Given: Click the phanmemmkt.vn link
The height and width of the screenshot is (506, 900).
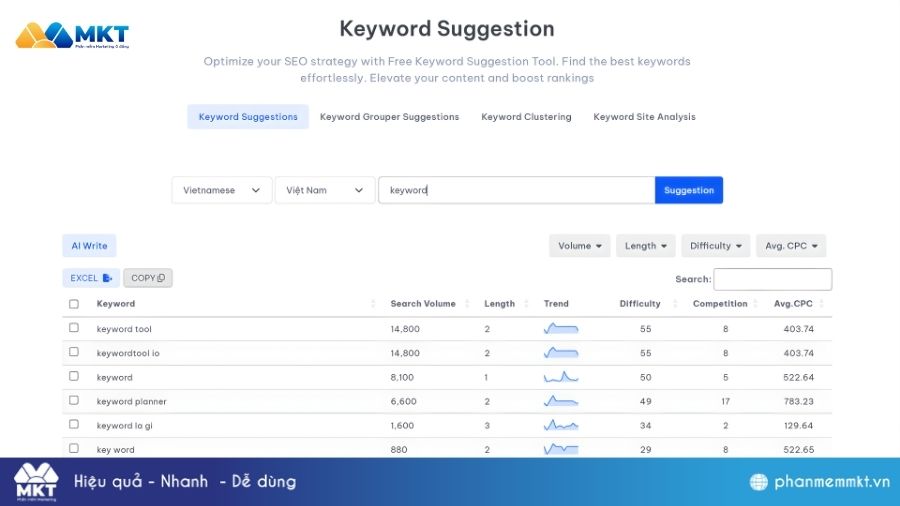Looking at the screenshot, I should [832, 482].
